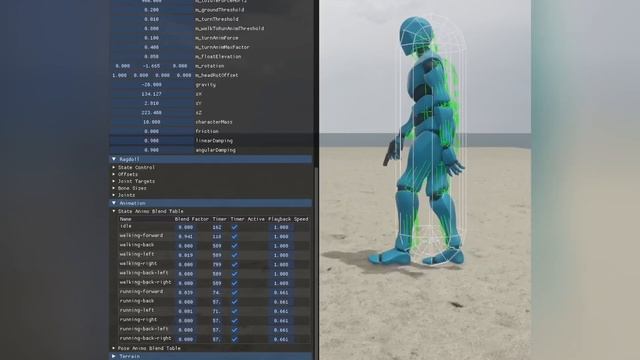
Task: Toggle Timer Active checkbox for running-right
Action: pos(235,321)
